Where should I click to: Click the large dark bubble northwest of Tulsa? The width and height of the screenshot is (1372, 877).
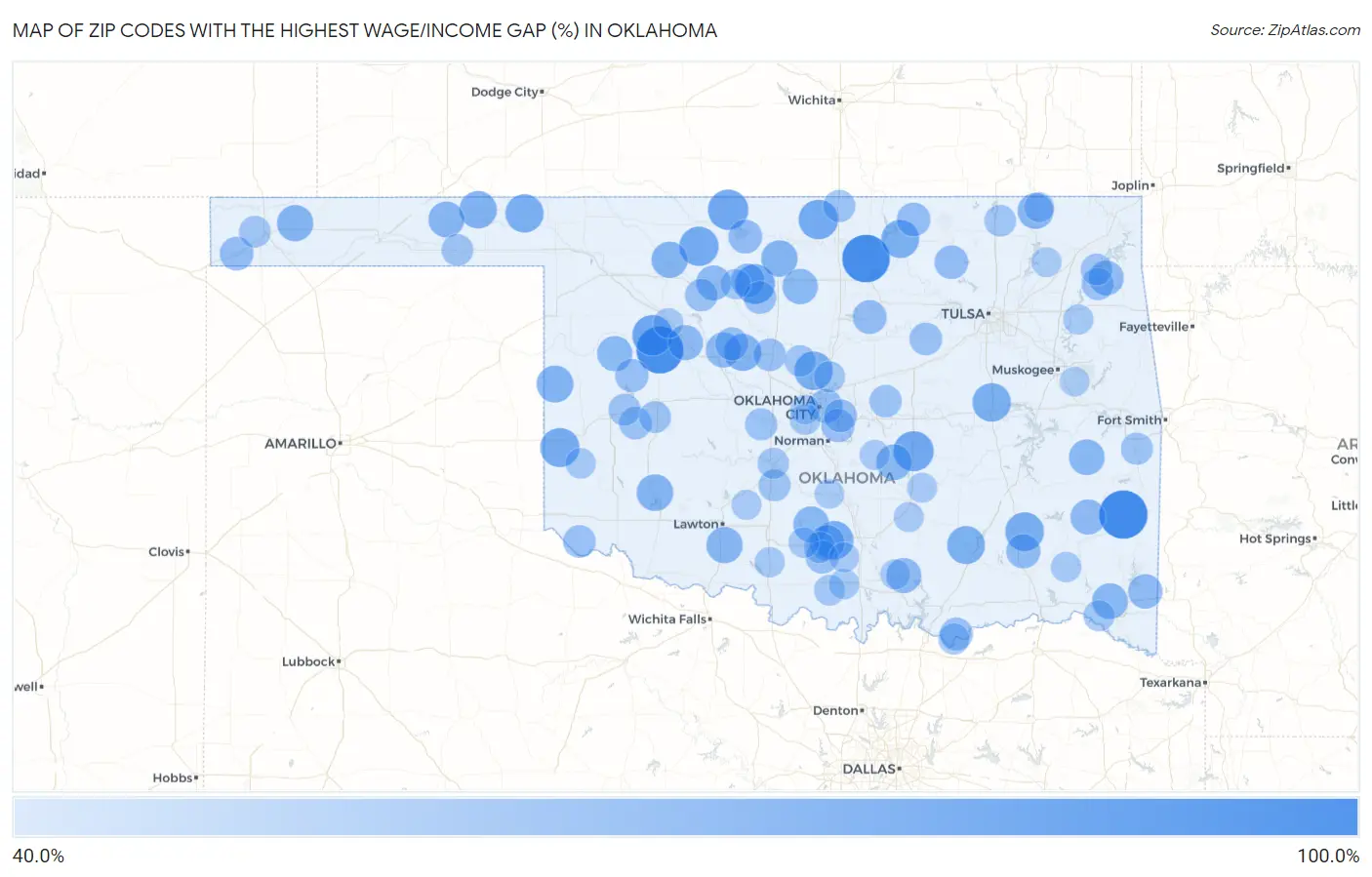[x=866, y=259]
